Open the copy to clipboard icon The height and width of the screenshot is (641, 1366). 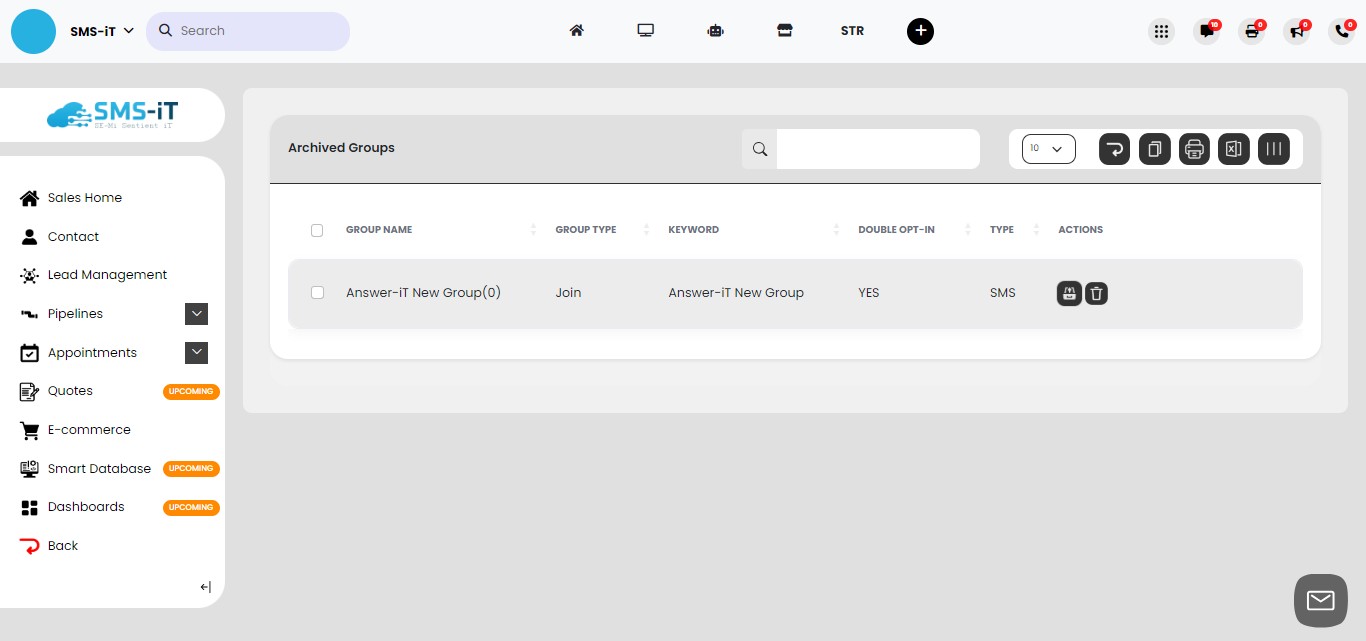(x=1154, y=149)
